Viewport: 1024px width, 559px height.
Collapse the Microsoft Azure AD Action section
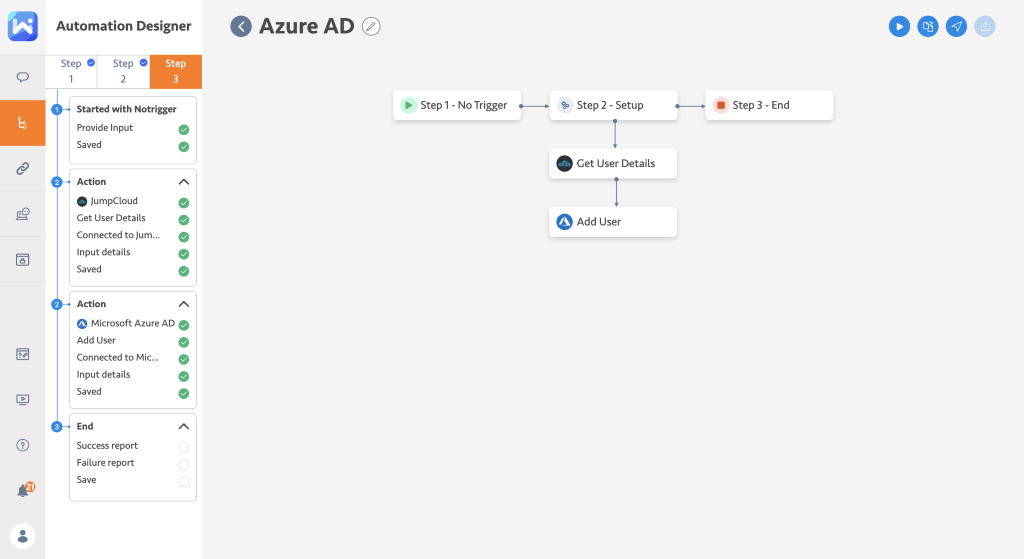(184, 304)
